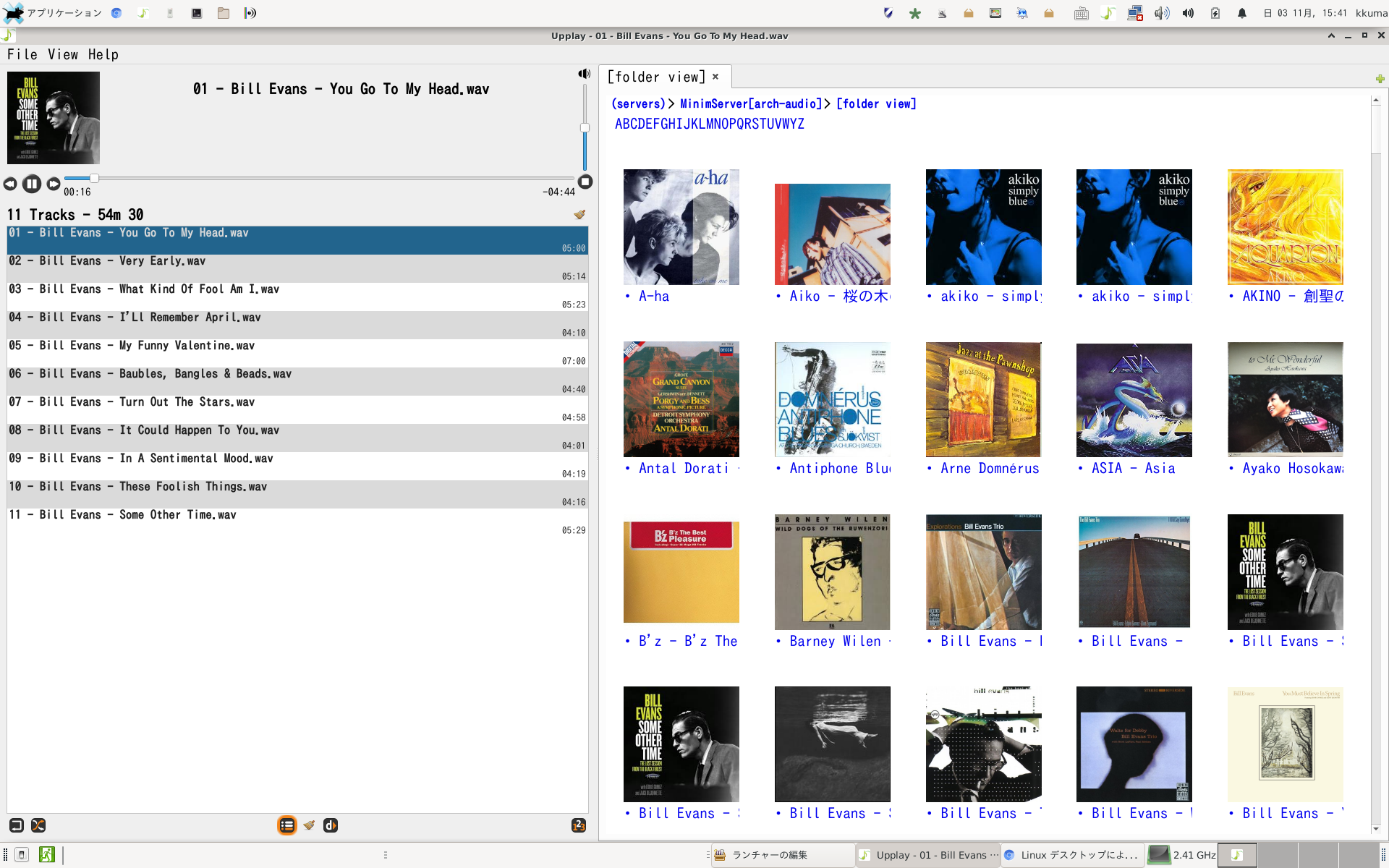Click the current album cover in the player

(54, 117)
